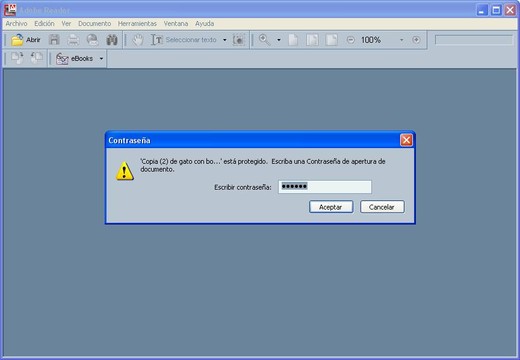Click the print icon in toolbar
Image resolution: width=520 pixels, height=360 pixels.
pos(73,40)
